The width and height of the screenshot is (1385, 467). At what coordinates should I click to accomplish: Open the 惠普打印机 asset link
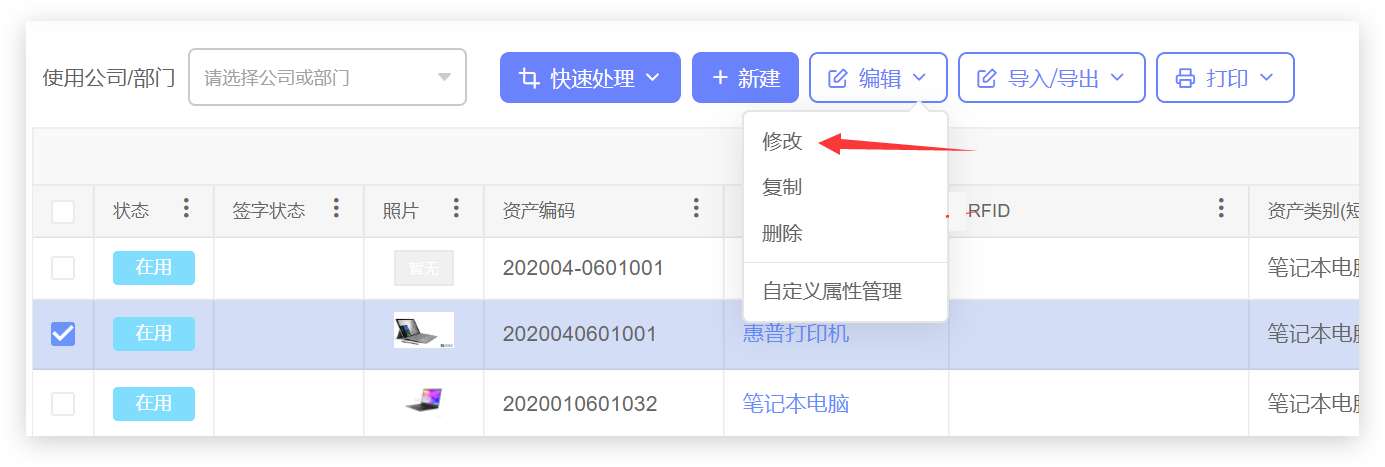coord(795,334)
